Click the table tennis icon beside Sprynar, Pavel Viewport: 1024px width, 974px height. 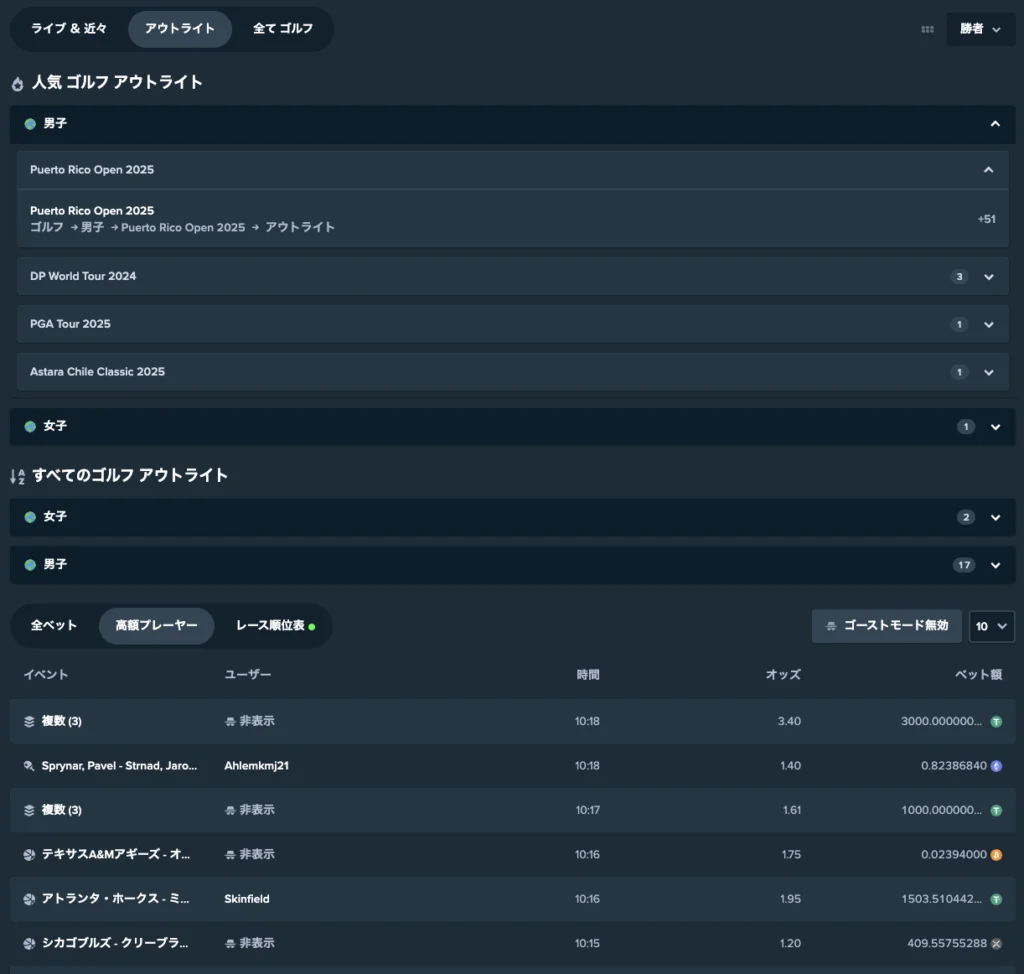pyautogui.click(x=29, y=766)
